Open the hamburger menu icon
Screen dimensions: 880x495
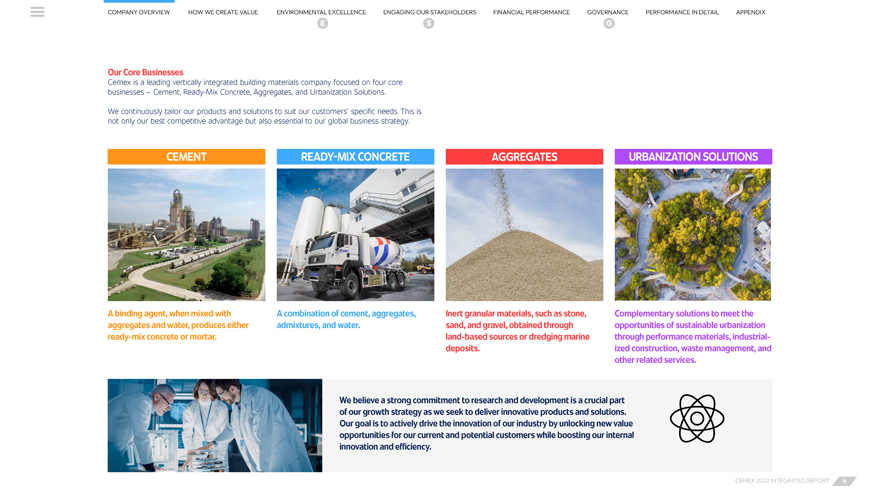point(38,12)
